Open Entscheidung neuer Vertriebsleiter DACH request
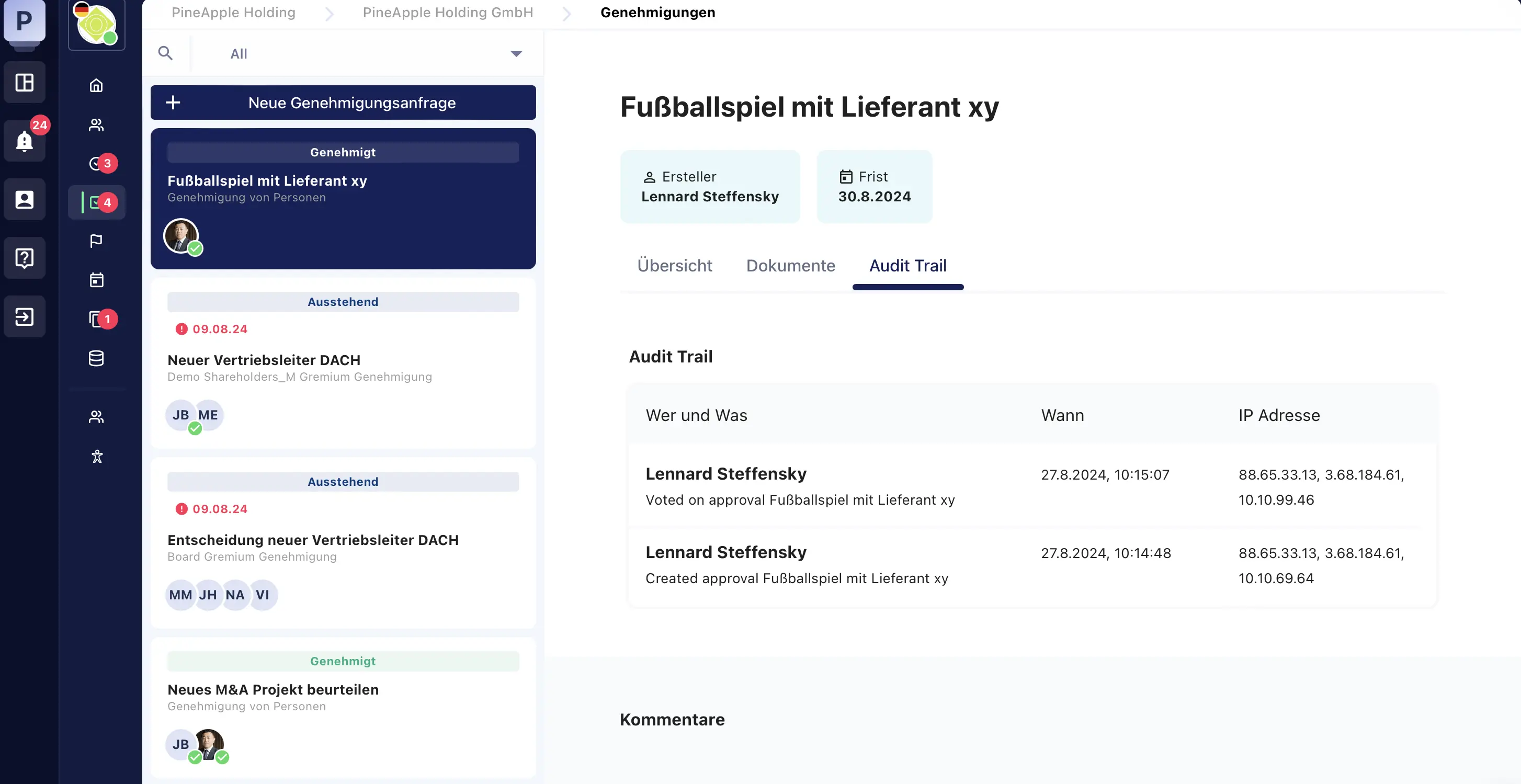This screenshot has width=1521, height=784. [x=343, y=543]
